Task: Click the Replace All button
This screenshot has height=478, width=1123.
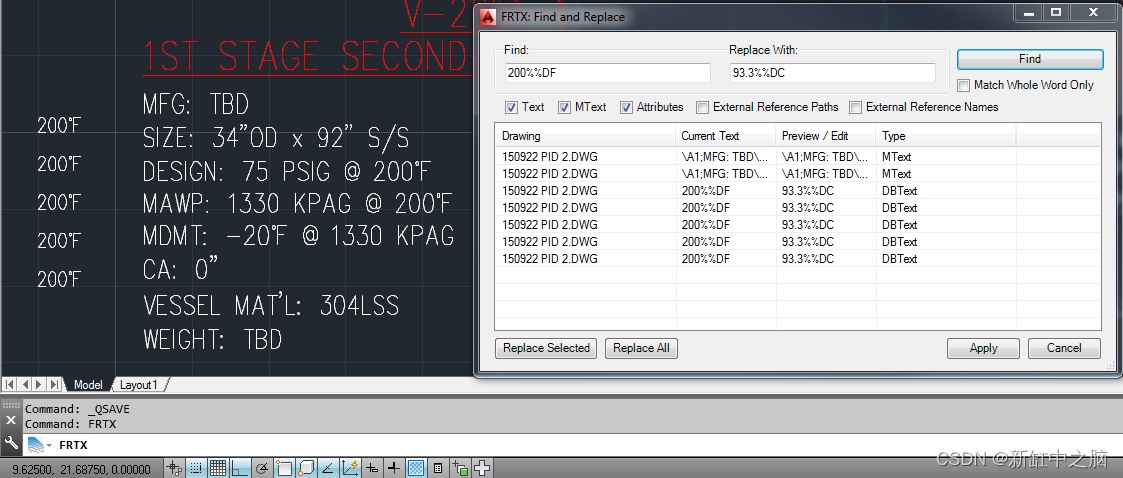Action: (641, 348)
